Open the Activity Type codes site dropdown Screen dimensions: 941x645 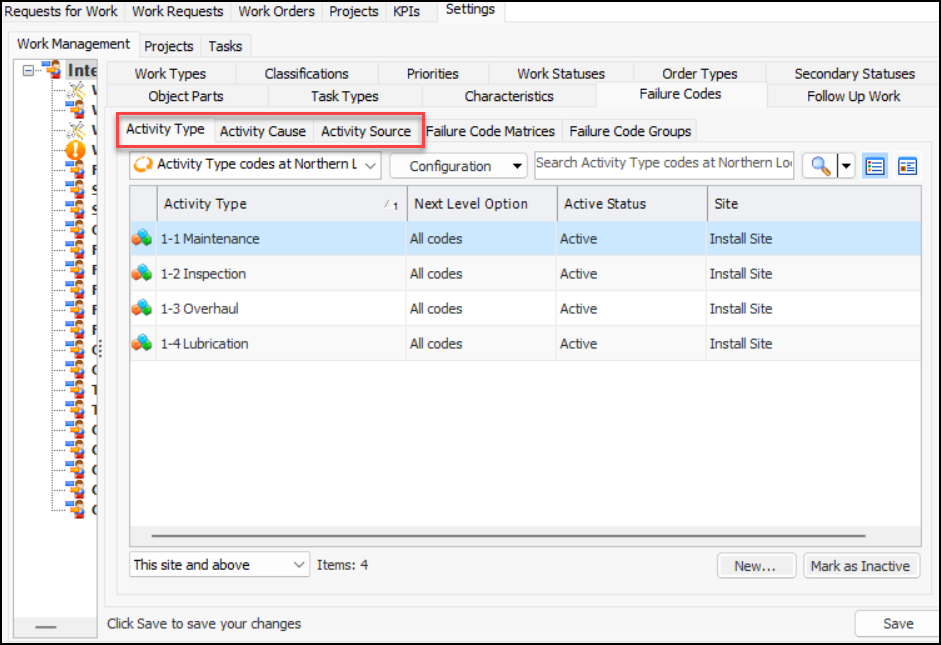(255, 165)
